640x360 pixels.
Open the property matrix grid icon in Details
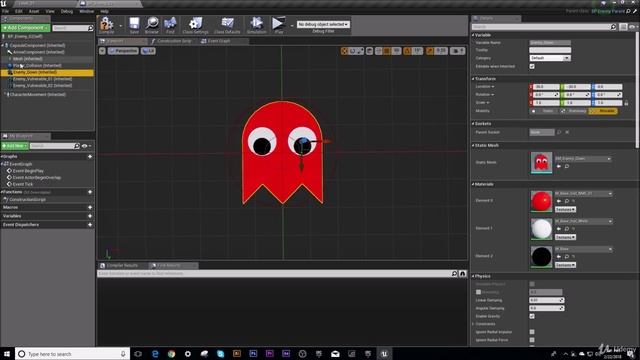click(x=623, y=27)
